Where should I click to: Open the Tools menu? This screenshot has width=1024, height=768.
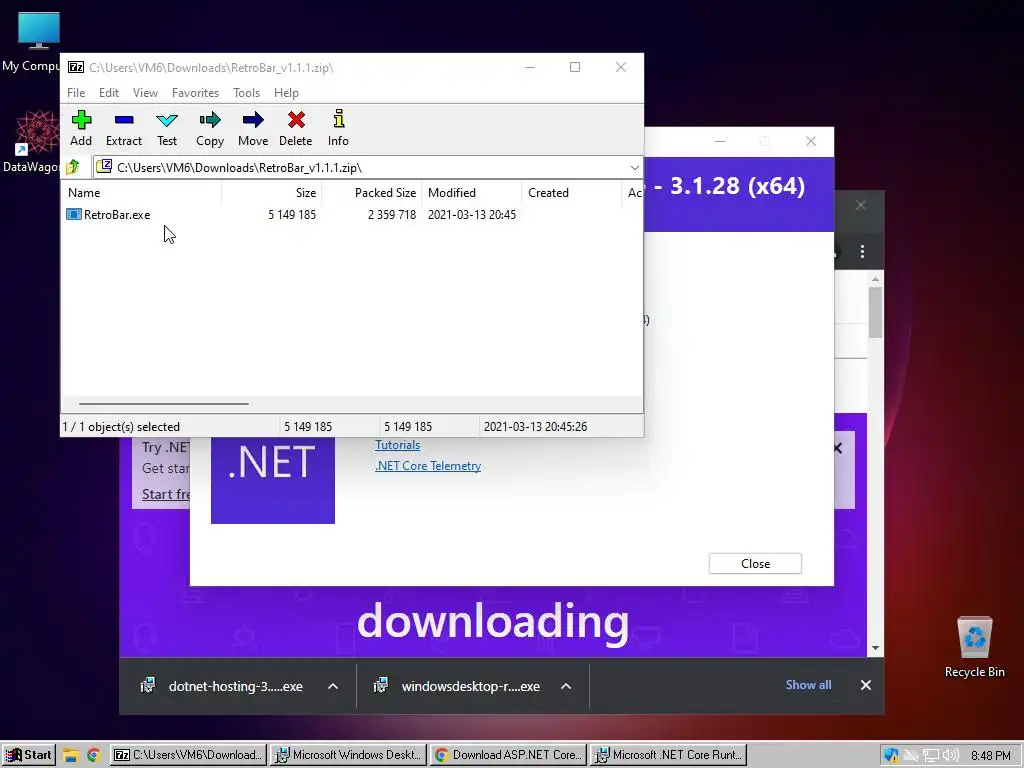[x=246, y=93]
